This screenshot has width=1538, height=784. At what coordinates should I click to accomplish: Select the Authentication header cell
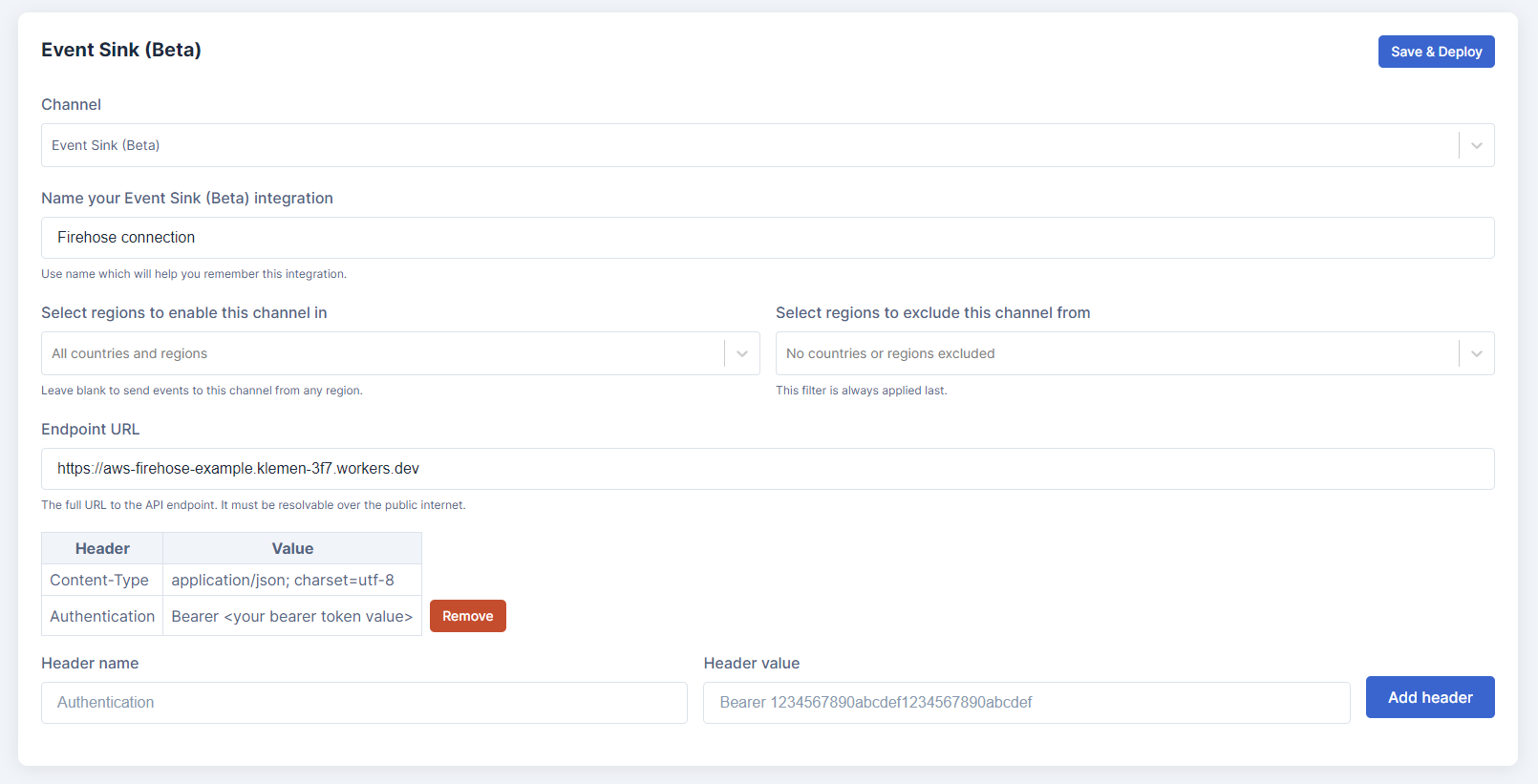tap(102, 616)
